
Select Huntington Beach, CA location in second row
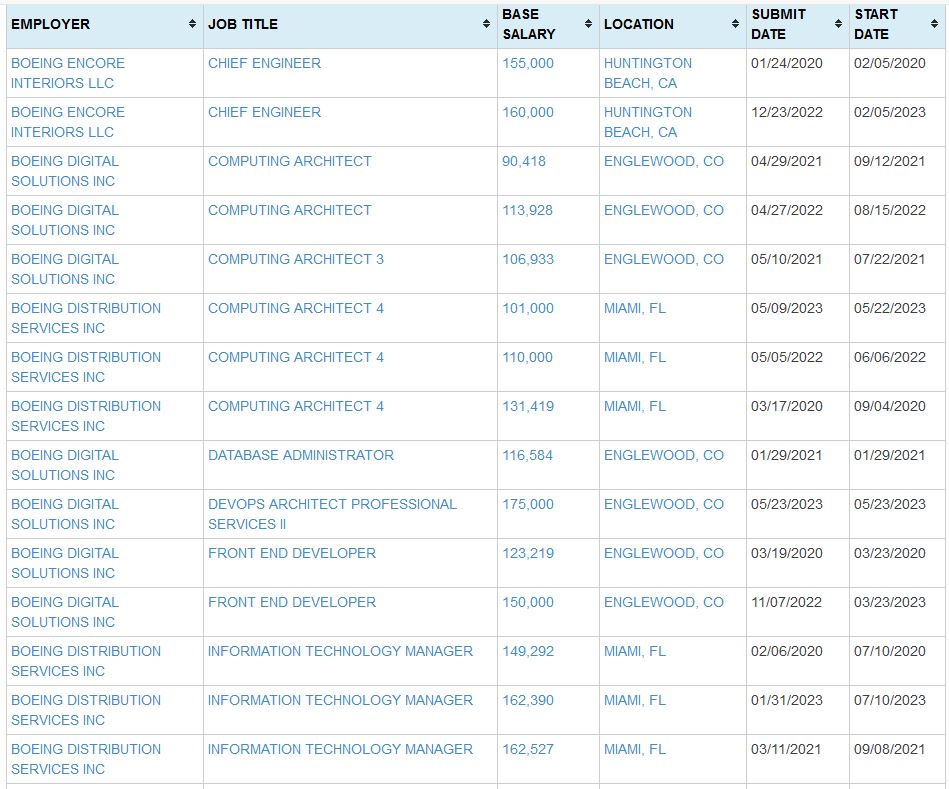coord(647,122)
